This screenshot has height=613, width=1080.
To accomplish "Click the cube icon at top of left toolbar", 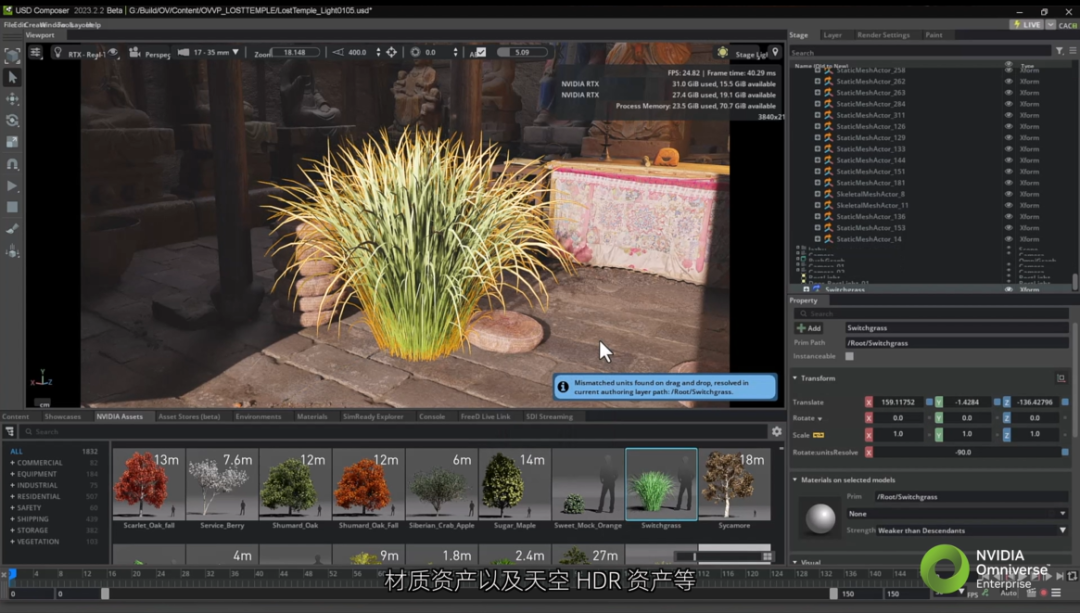I will point(12,55).
